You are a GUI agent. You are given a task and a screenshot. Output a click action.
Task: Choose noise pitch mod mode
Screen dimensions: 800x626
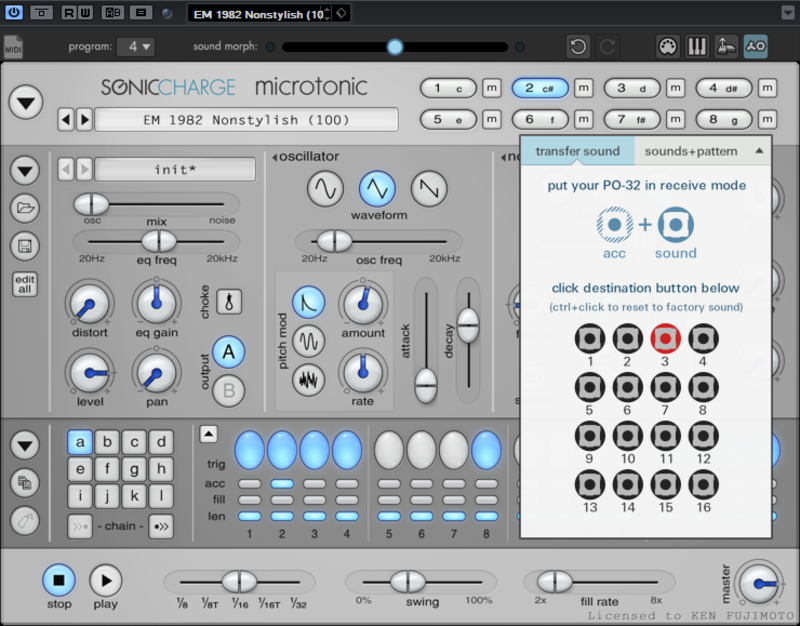(x=308, y=380)
